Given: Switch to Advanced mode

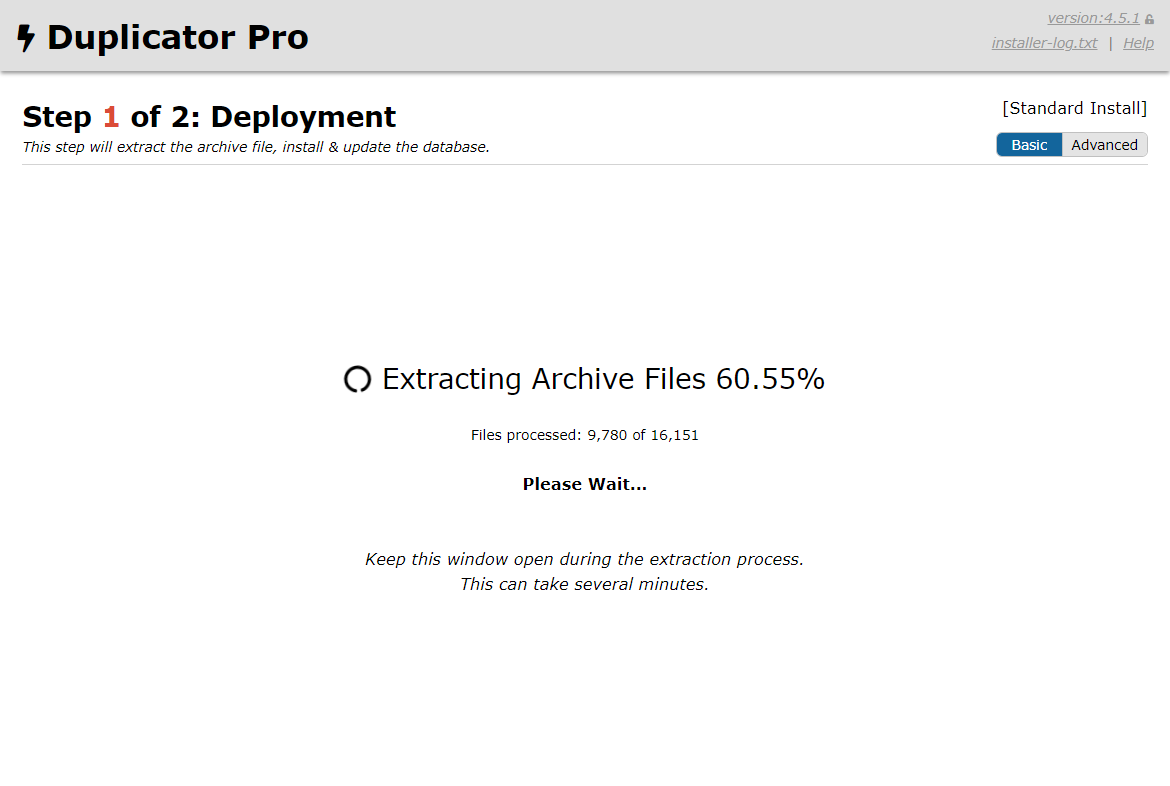Looking at the screenshot, I should tap(1104, 145).
